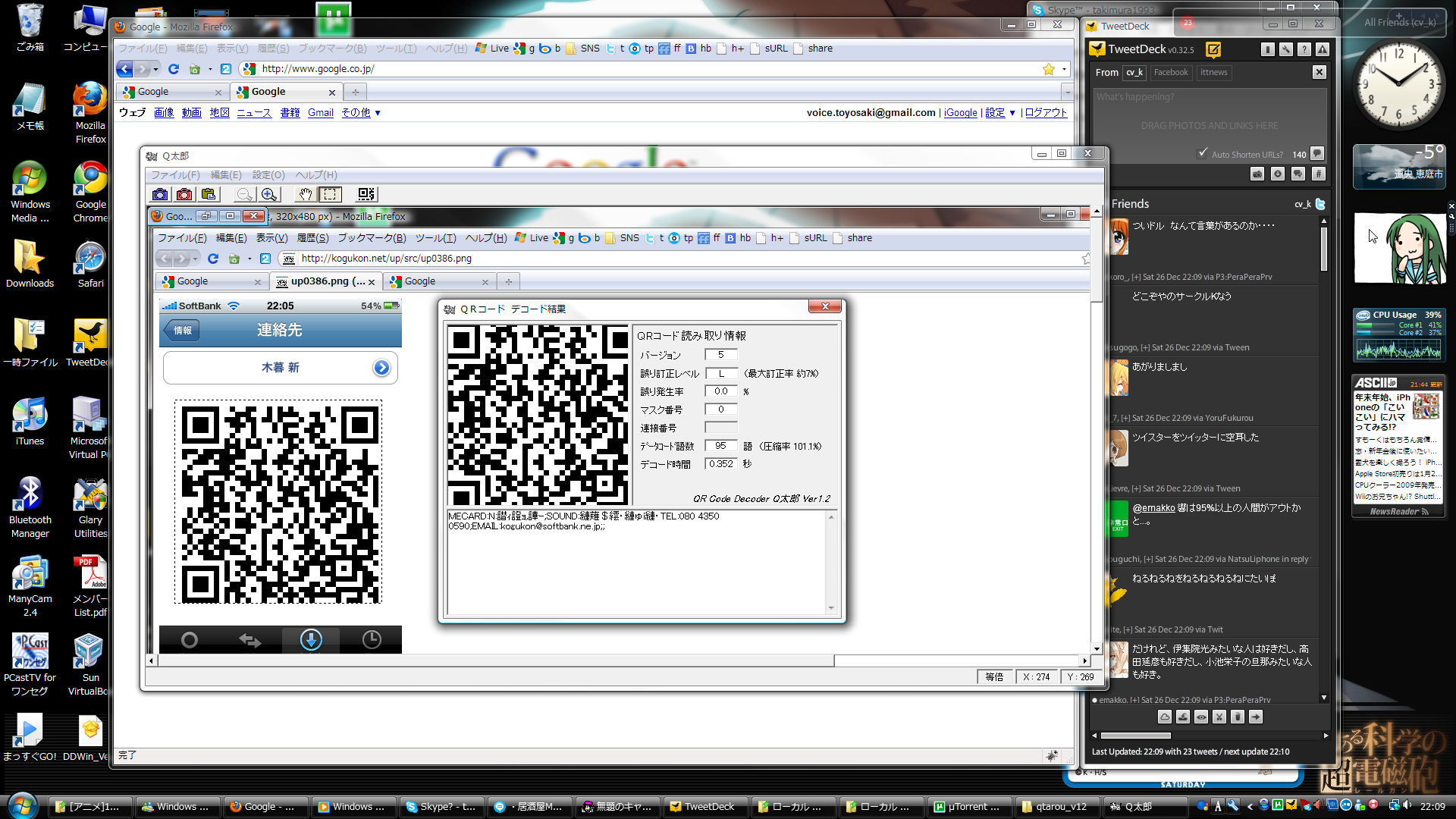Screen dimensions: 1456x819
Task: Select the rectangular selection tool in Q太郎
Action: tap(330, 195)
